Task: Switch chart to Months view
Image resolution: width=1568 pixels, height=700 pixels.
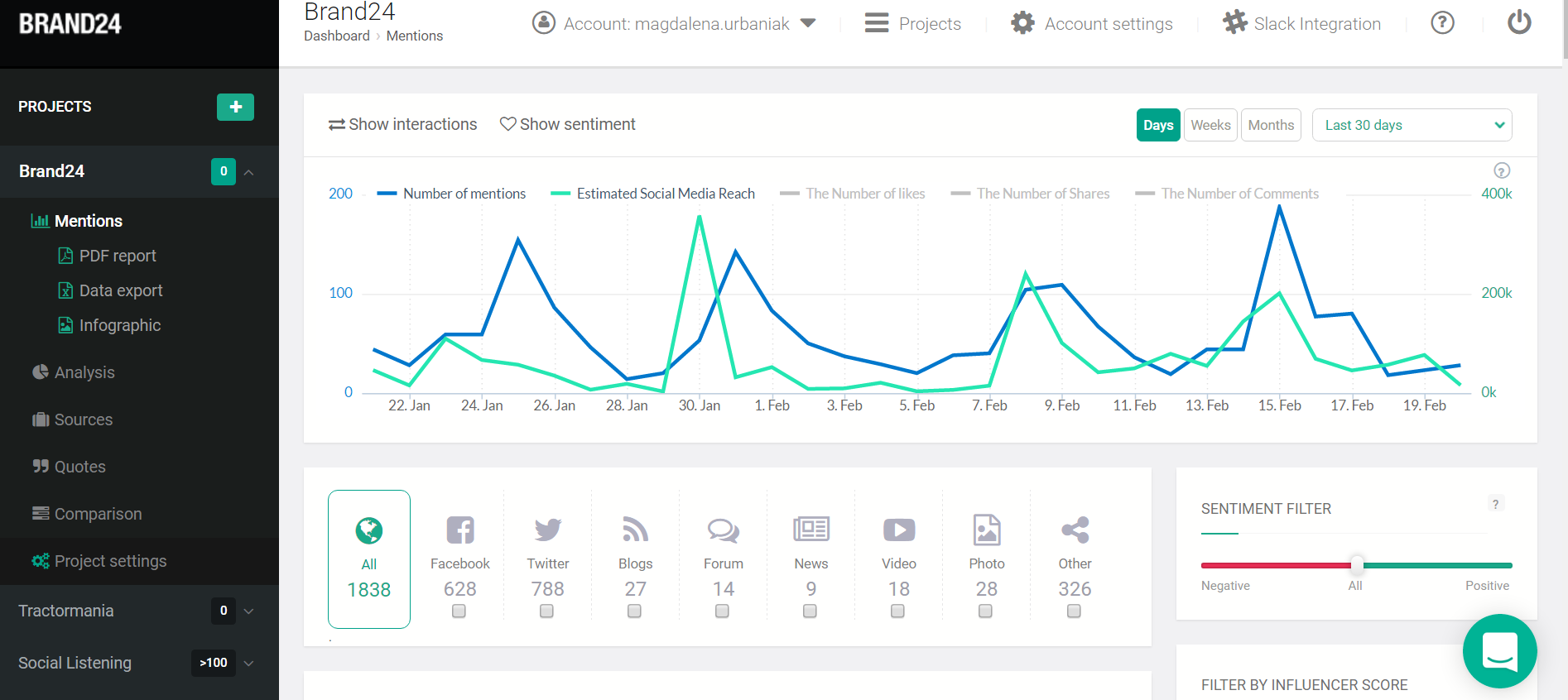Action: click(1271, 125)
